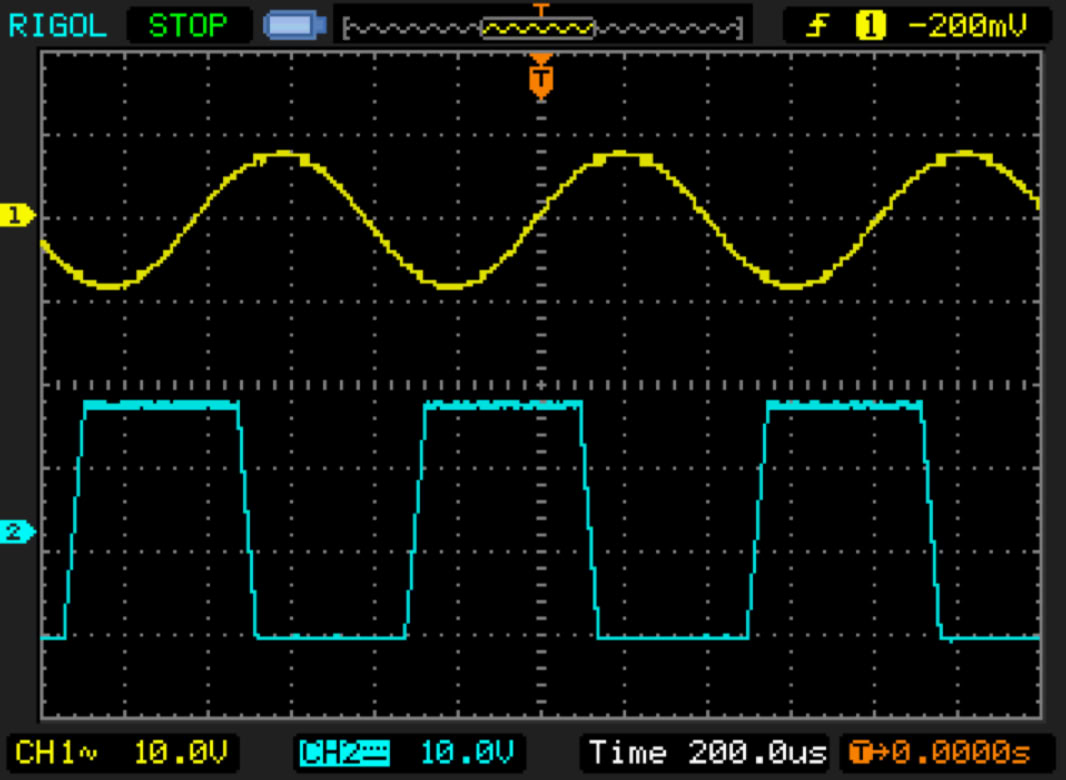Click the blue device icon beside STOP
The height and width of the screenshot is (780, 1066).
click(294, 25)
